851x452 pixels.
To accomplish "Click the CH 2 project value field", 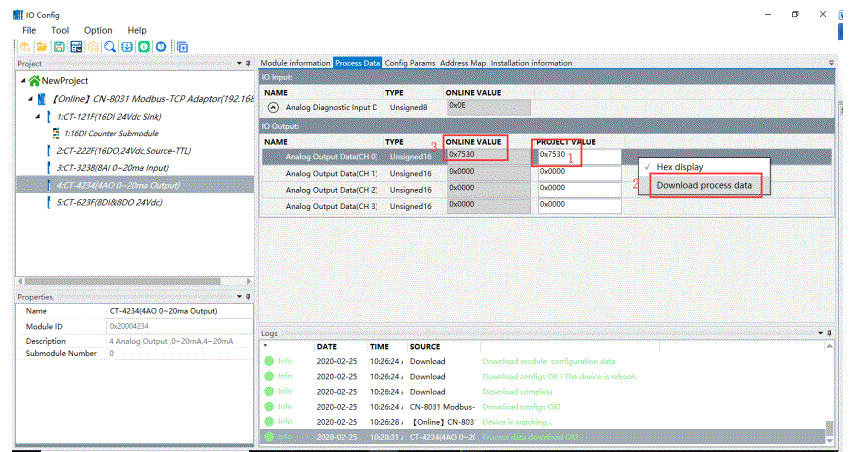I will [x=579, y=190].
